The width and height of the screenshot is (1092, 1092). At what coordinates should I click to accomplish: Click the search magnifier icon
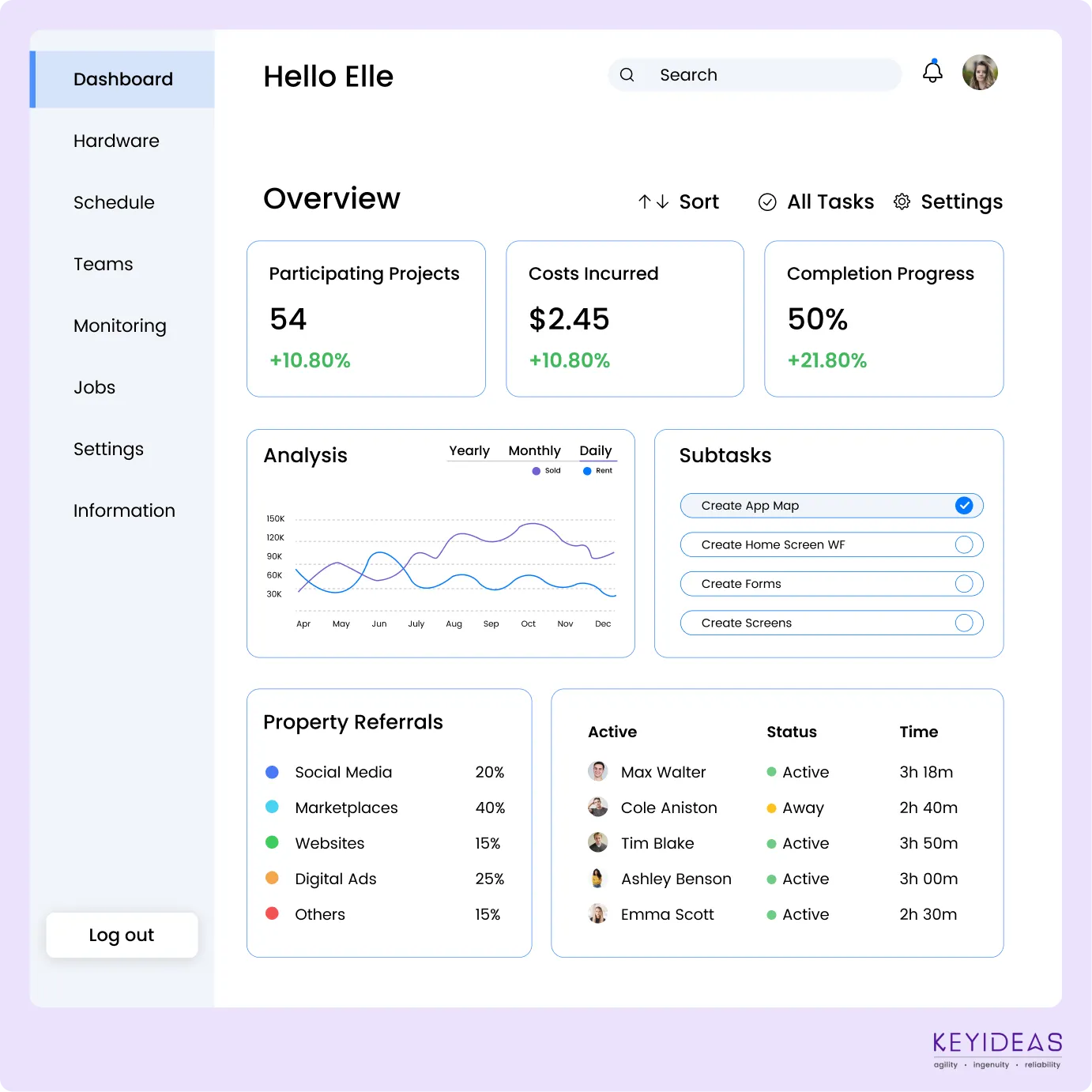[627, 75]
